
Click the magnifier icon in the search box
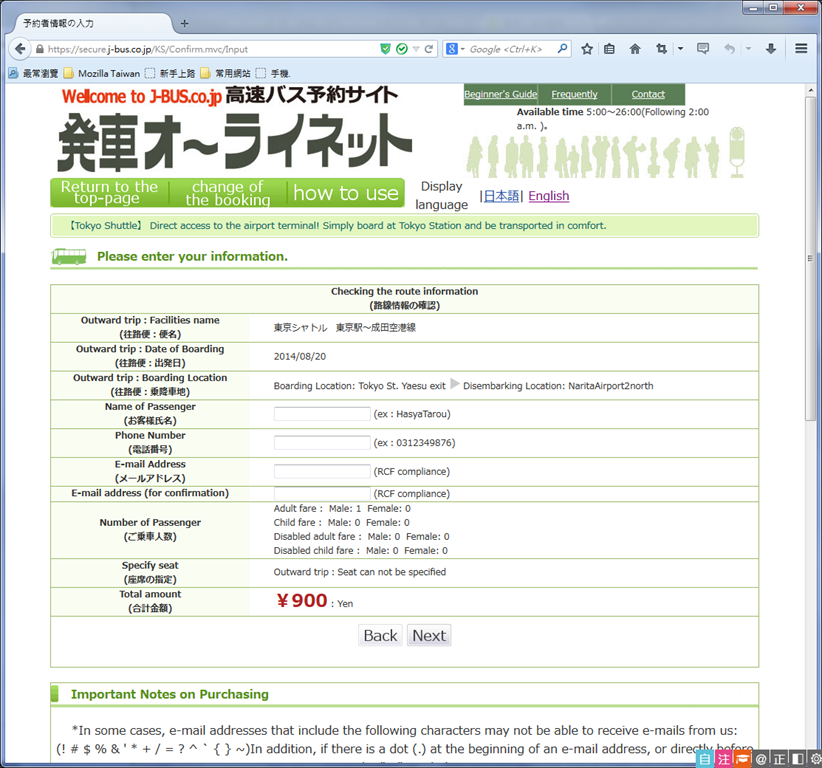(x=563, y=49)
